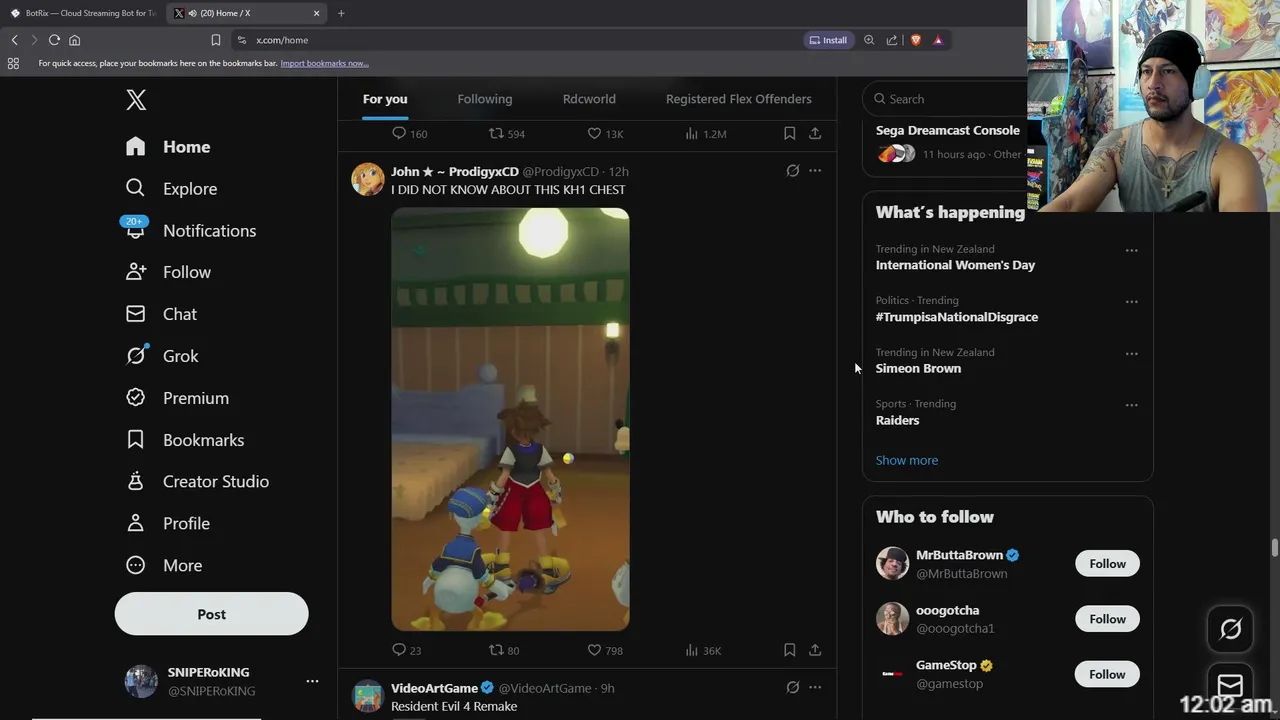Open account menu dots beside SNIPERoKING
Screen dimensions: 1280x720
(x=312, y=681)
